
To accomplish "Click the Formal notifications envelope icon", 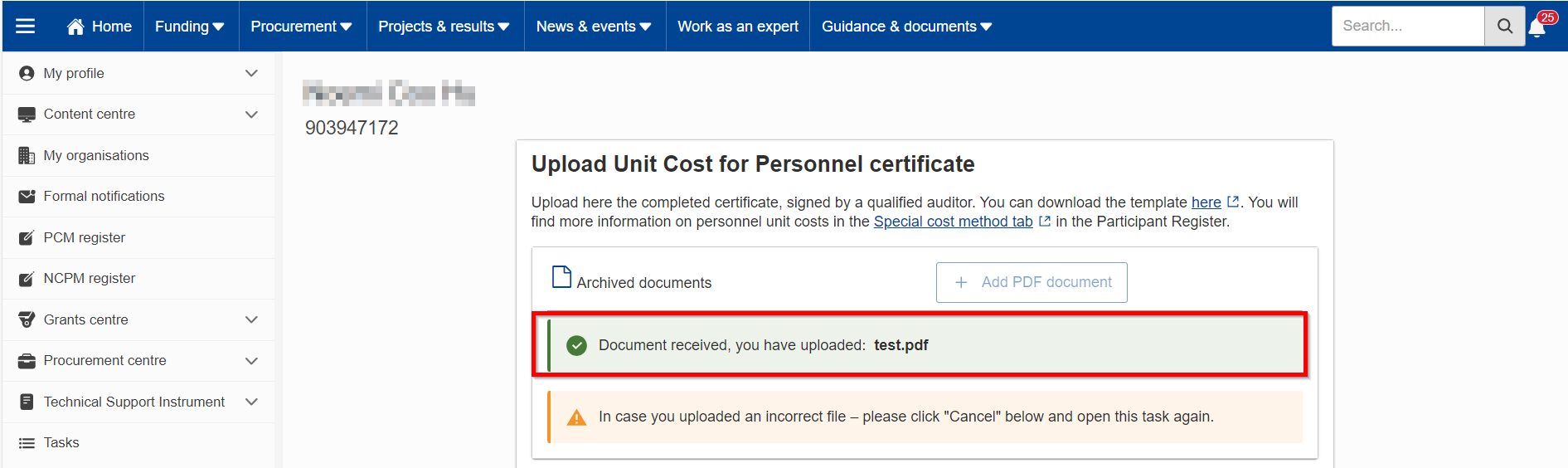I will [x=27, y=197].
